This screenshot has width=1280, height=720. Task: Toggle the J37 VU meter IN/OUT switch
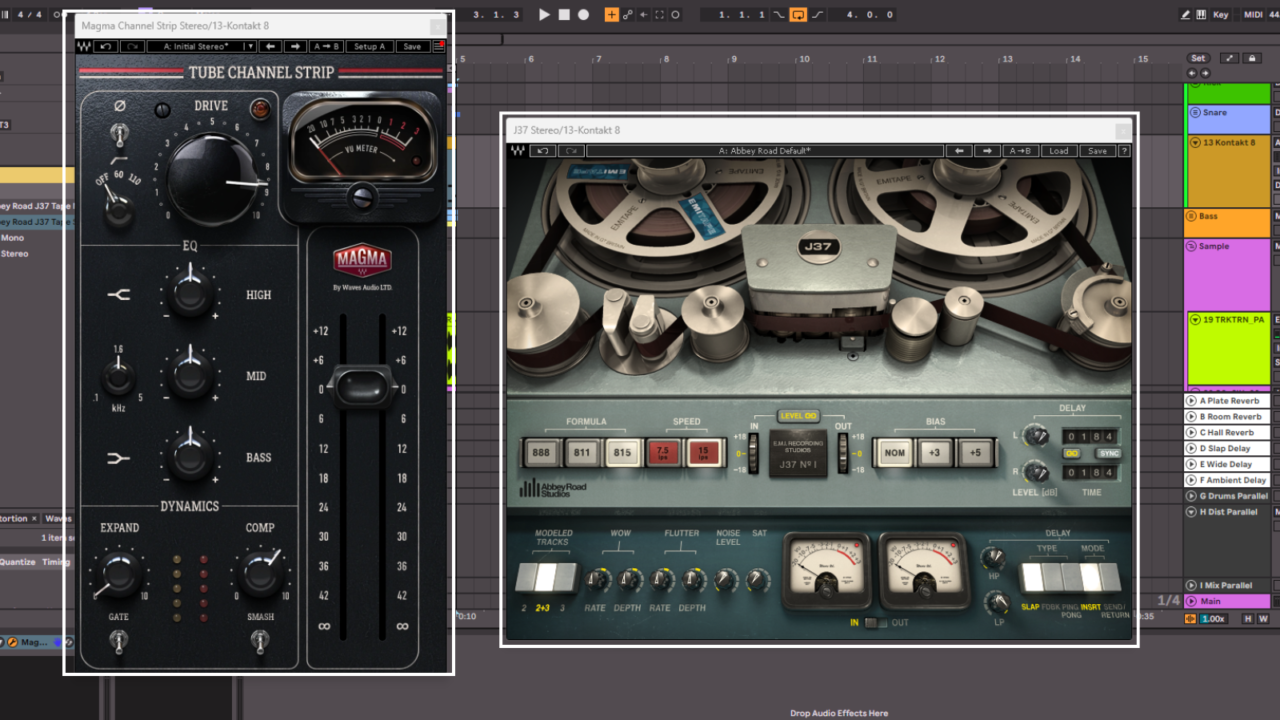click(875, 623)
